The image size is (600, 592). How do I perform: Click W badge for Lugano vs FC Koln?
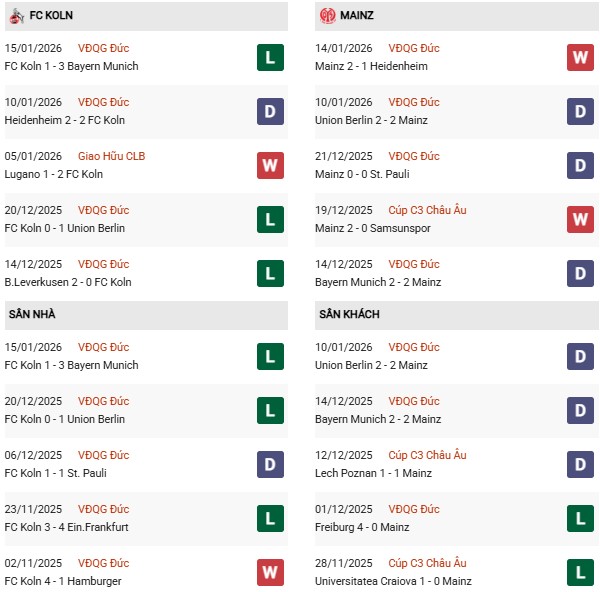click(270, 165)
